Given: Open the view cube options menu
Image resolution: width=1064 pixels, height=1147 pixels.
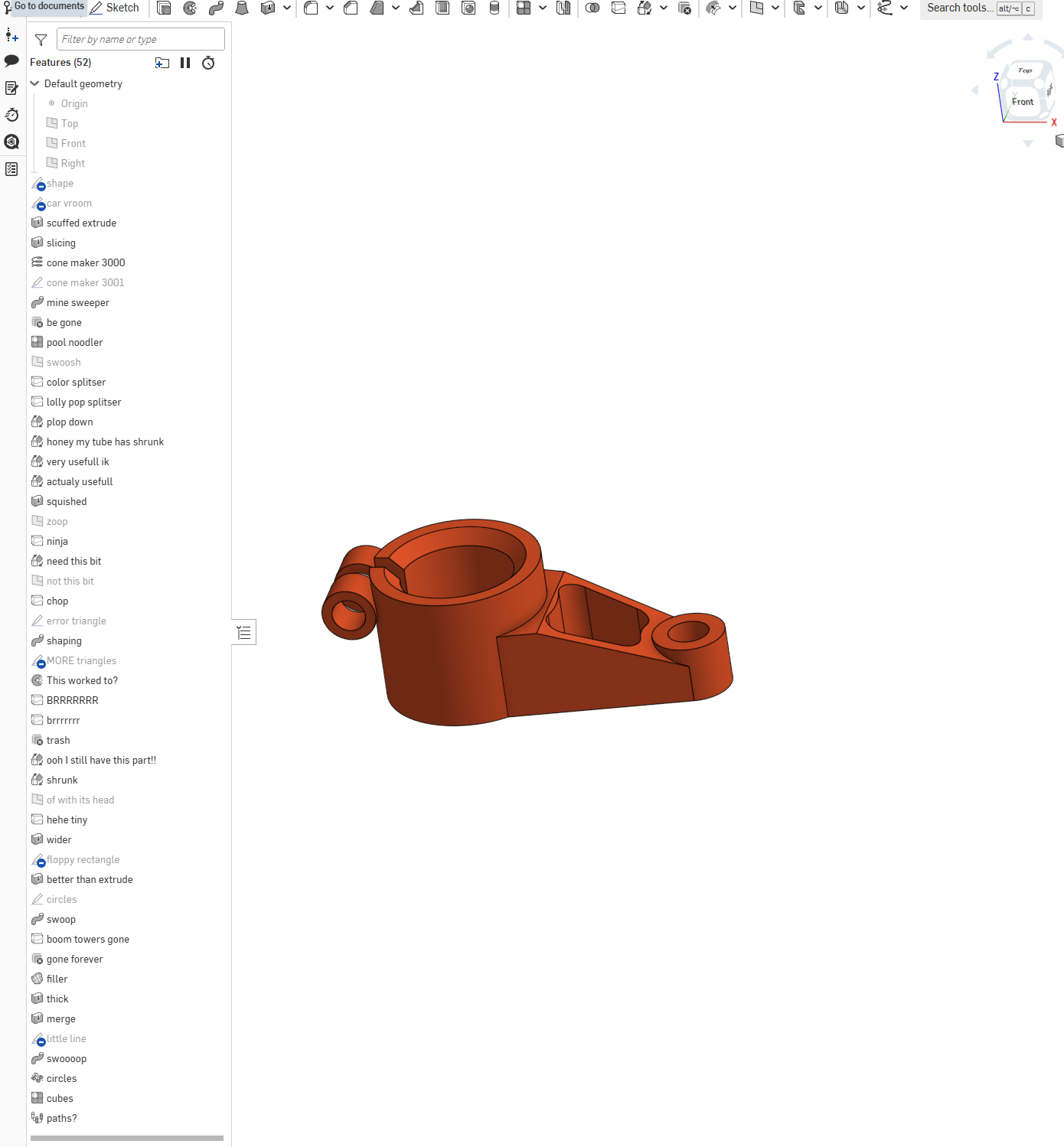Looking at the screenshot, I should 1059,141.
